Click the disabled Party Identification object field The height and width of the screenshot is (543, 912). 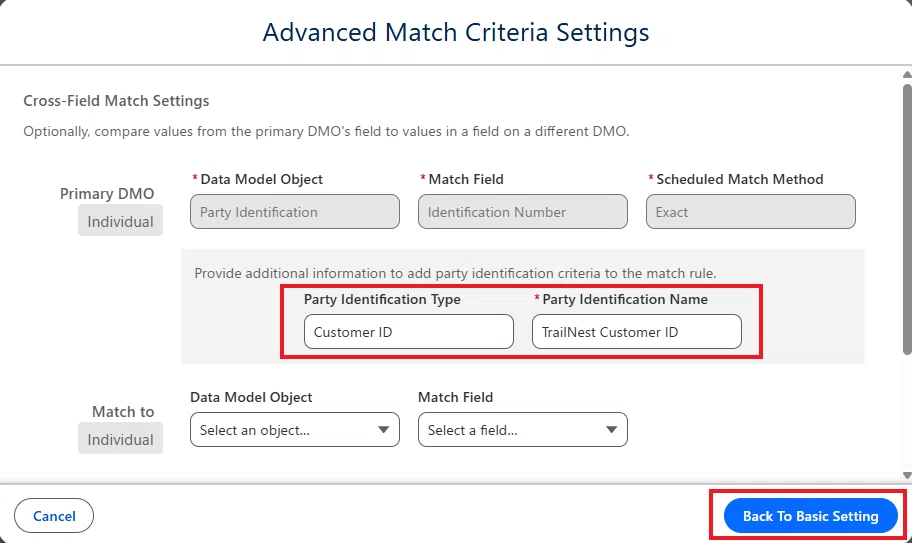coord(295,212)
